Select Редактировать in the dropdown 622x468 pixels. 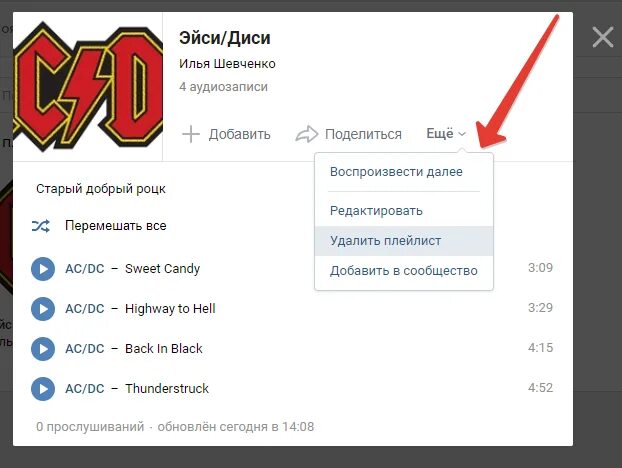(x=376, y=211)
